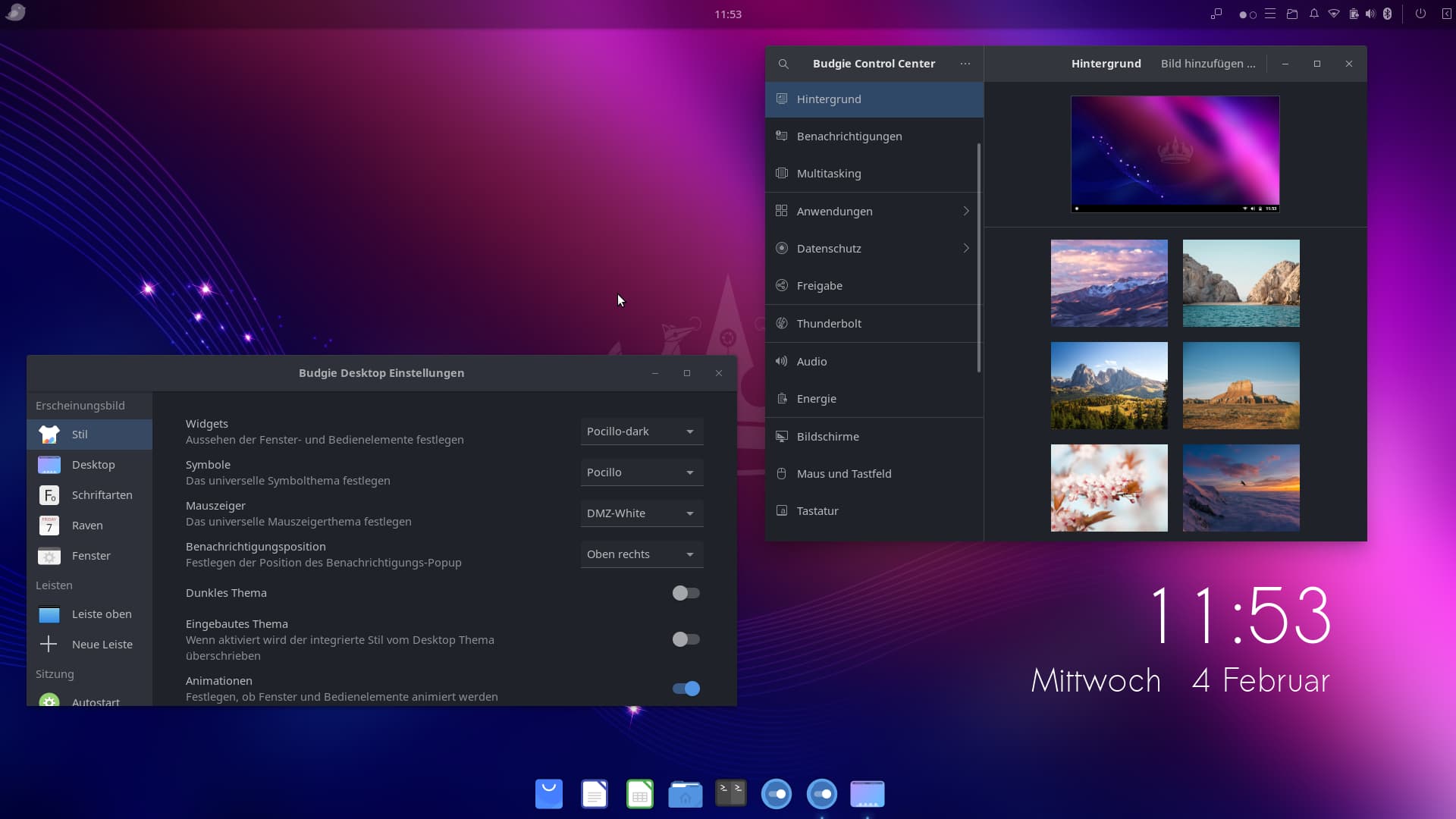Open the file manager folder icon in dock

pos(685,794)
